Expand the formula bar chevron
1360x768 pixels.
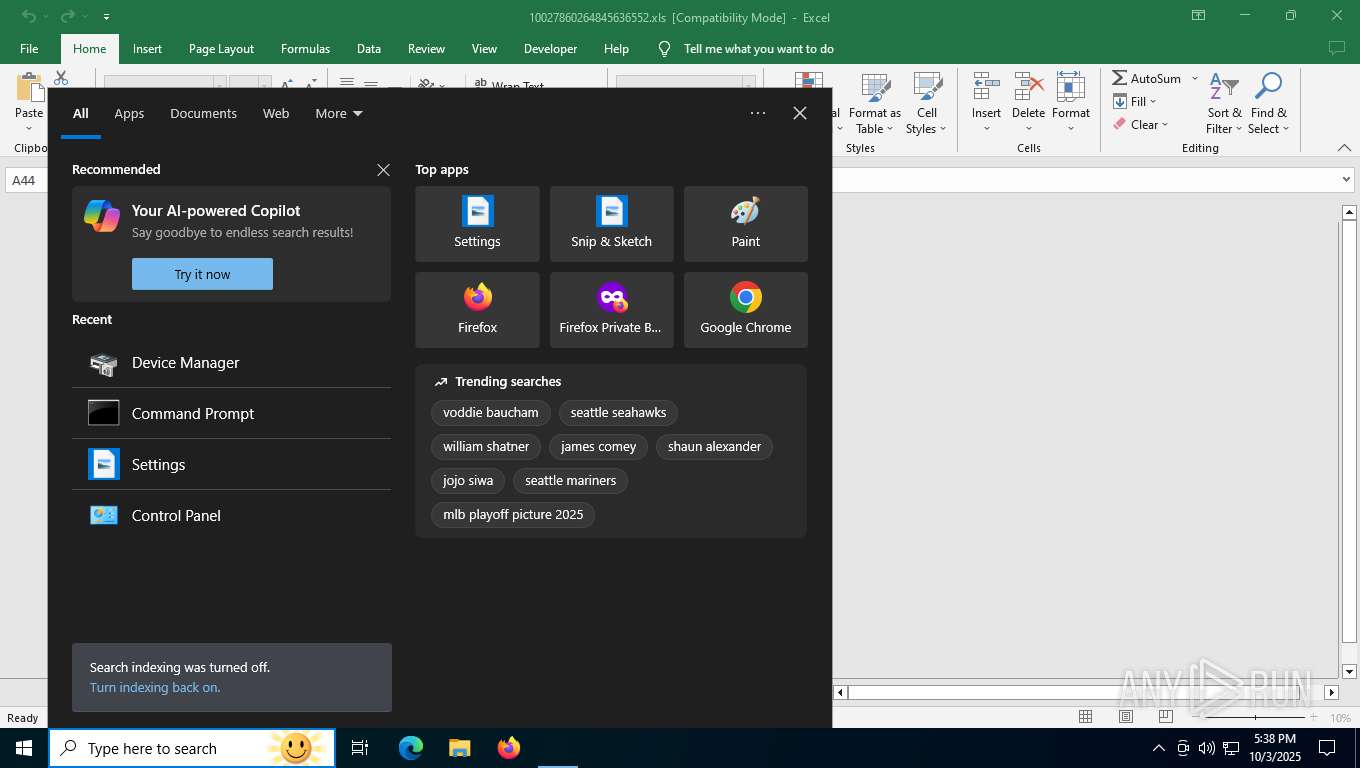pyautogui.click(x=1345, y=180)
